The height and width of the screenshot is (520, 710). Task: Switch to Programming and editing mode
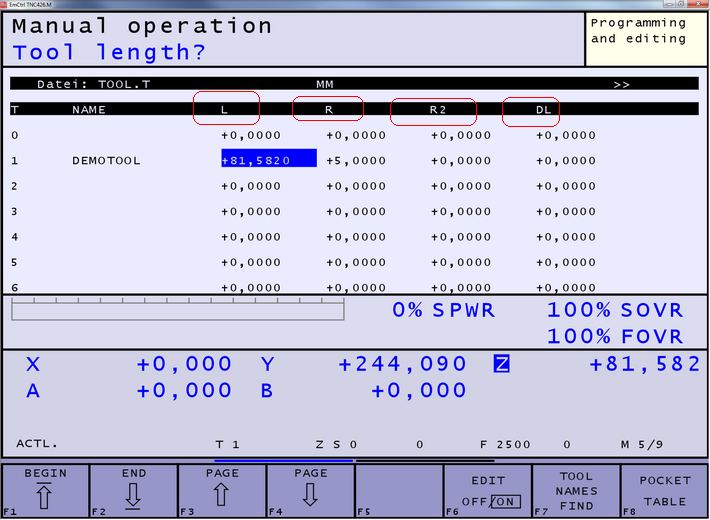coord(638,31)
